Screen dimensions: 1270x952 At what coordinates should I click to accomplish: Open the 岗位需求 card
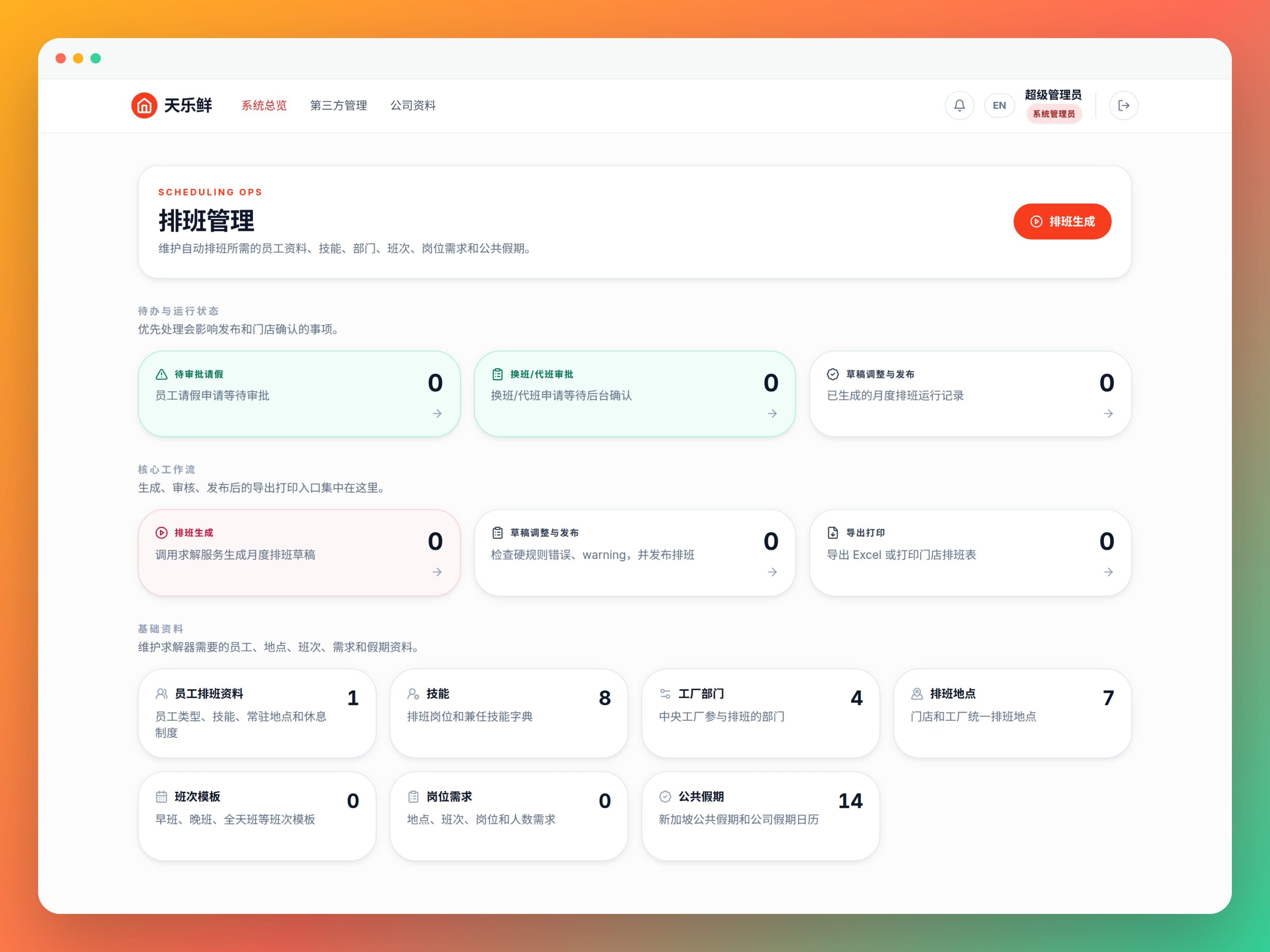509,816
